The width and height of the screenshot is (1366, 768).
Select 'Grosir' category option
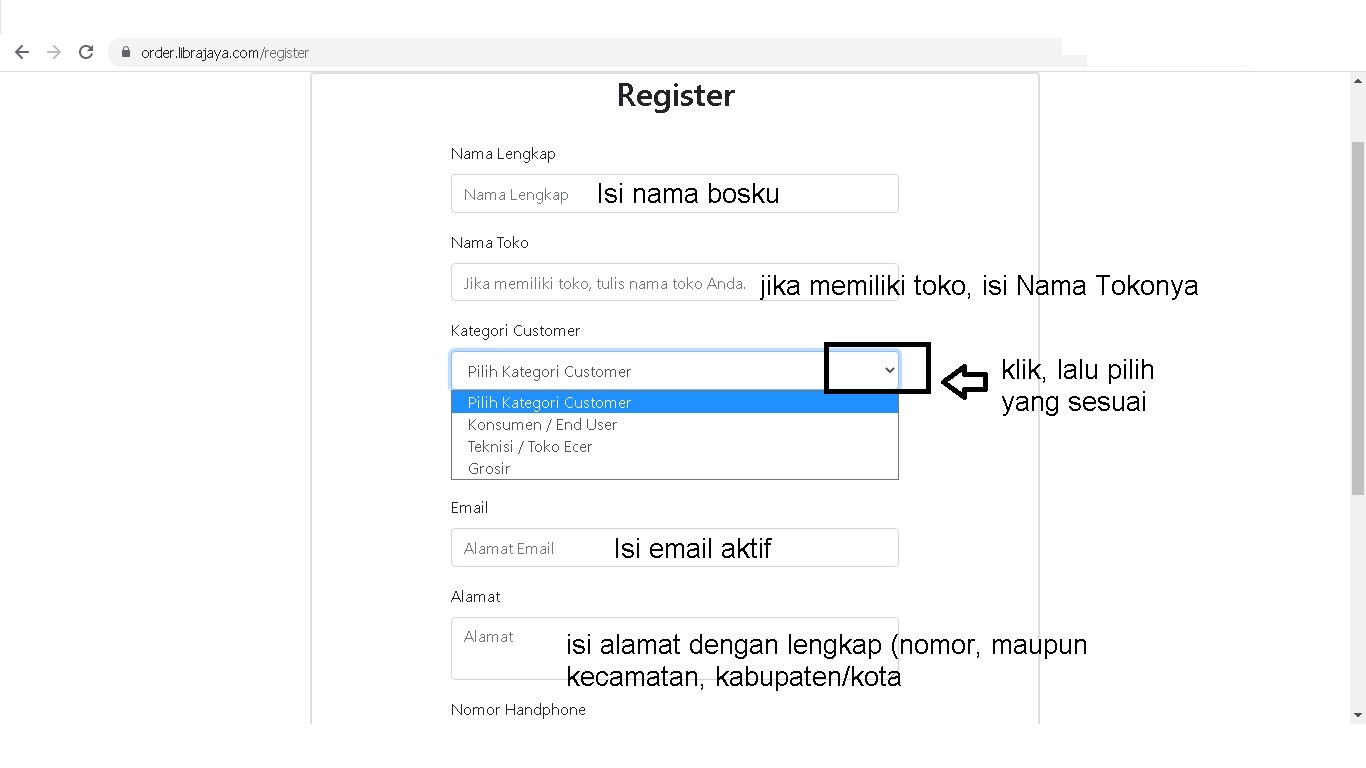tap(674, 468)
